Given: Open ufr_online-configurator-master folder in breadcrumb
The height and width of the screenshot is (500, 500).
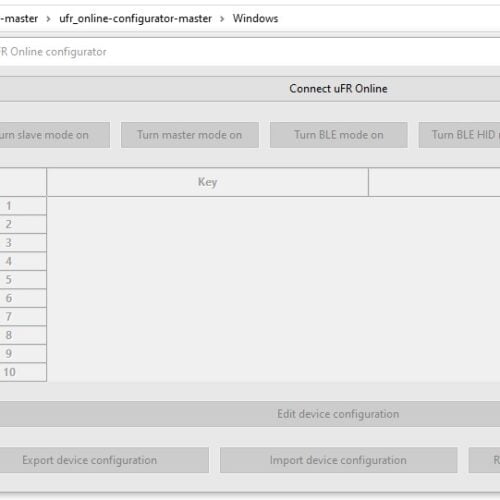Looking at the screenshot, I should click(135, 18).
